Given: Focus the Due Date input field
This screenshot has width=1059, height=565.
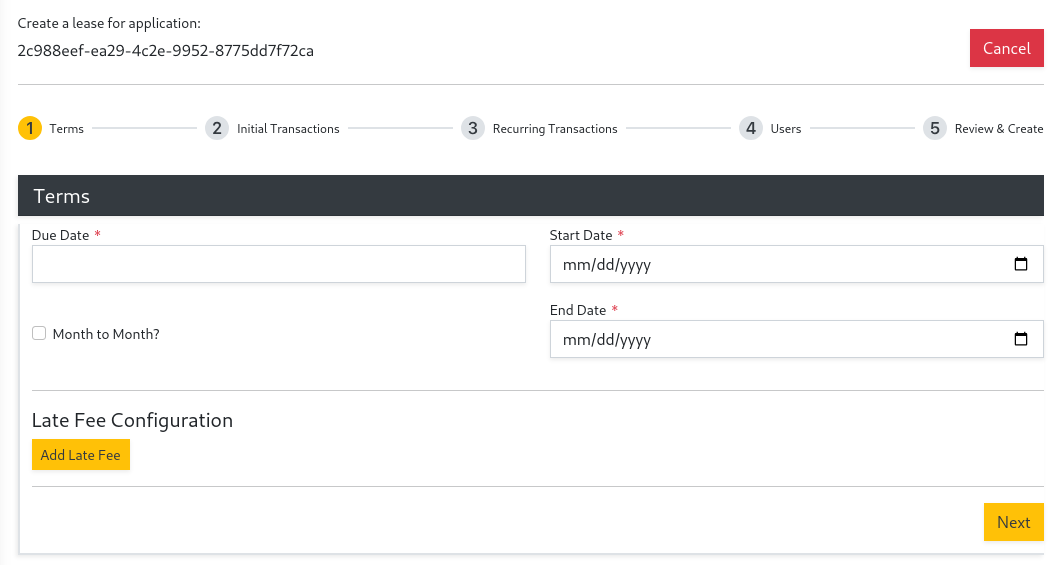Looking at the screenshot, I should 278,265.
